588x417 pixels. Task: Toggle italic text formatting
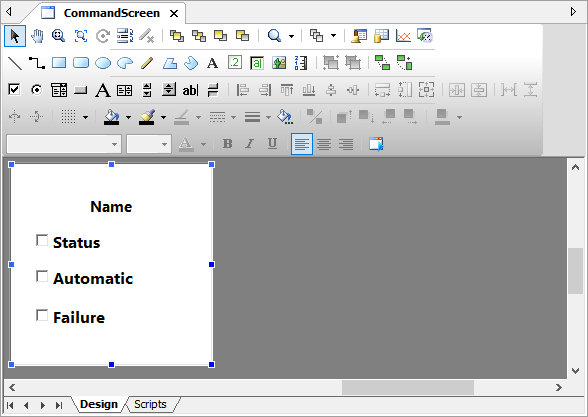(x=250, y=144)
